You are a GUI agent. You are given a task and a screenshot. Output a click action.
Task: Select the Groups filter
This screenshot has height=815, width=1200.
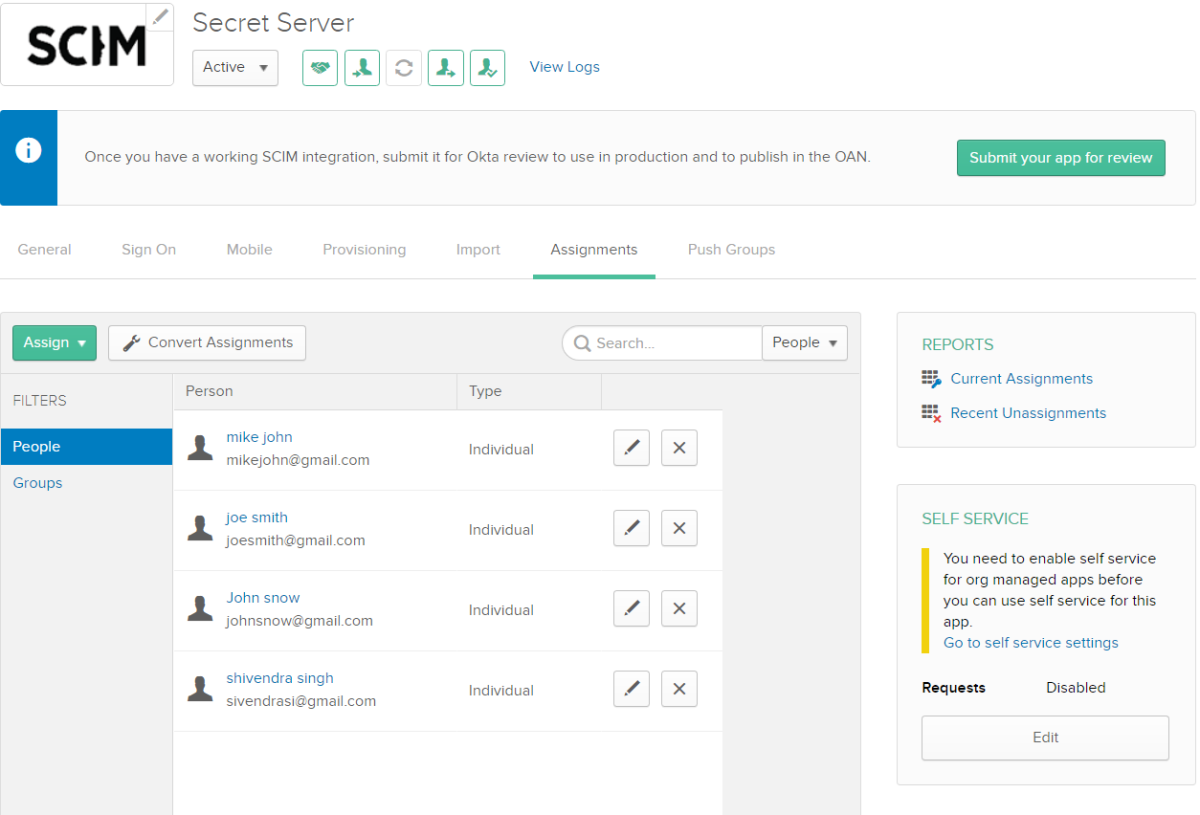[38, 483]
